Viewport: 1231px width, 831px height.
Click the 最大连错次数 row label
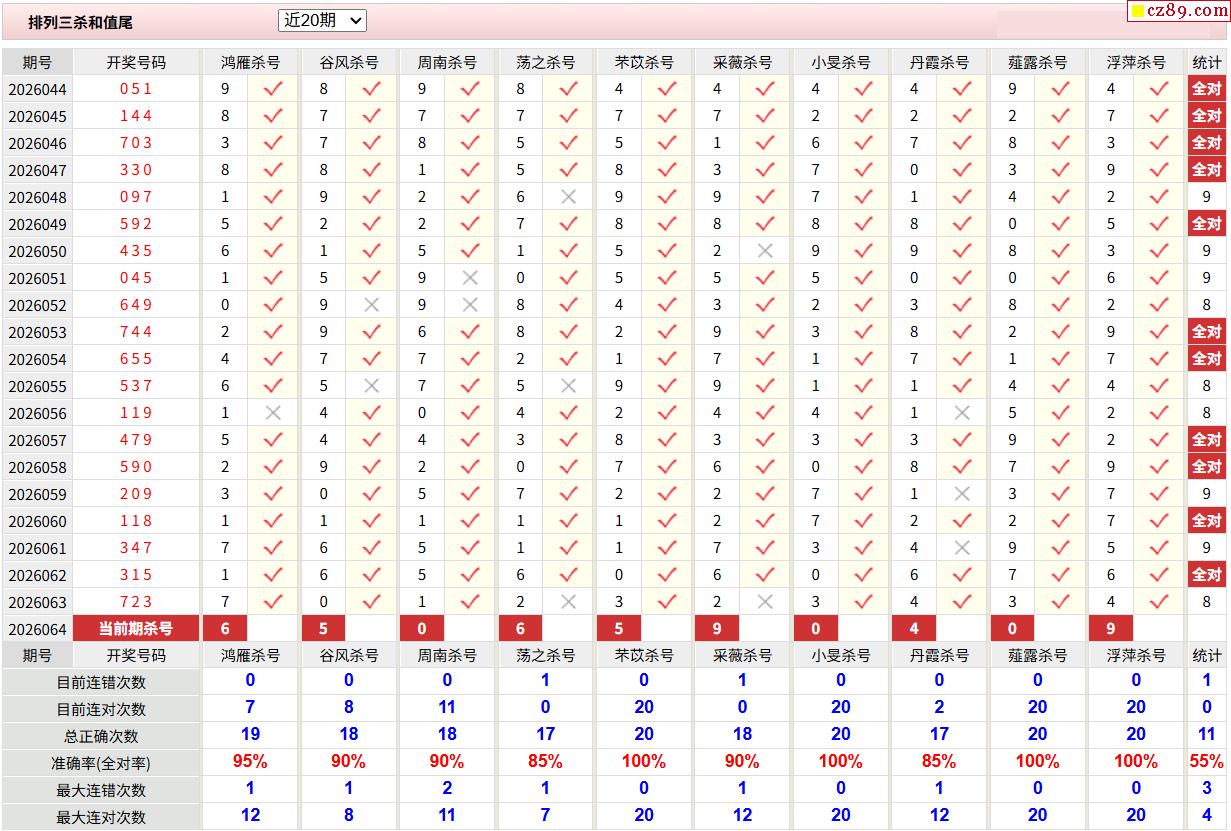pyautogui.click(x=101, y=790)
